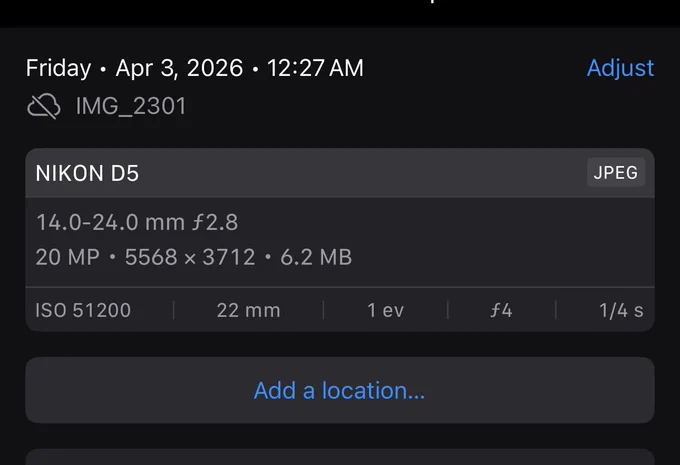680x465 pixels.
Task: Tap the Friday Apr 3, 2026 date
Action: click(x=134, y=68)
